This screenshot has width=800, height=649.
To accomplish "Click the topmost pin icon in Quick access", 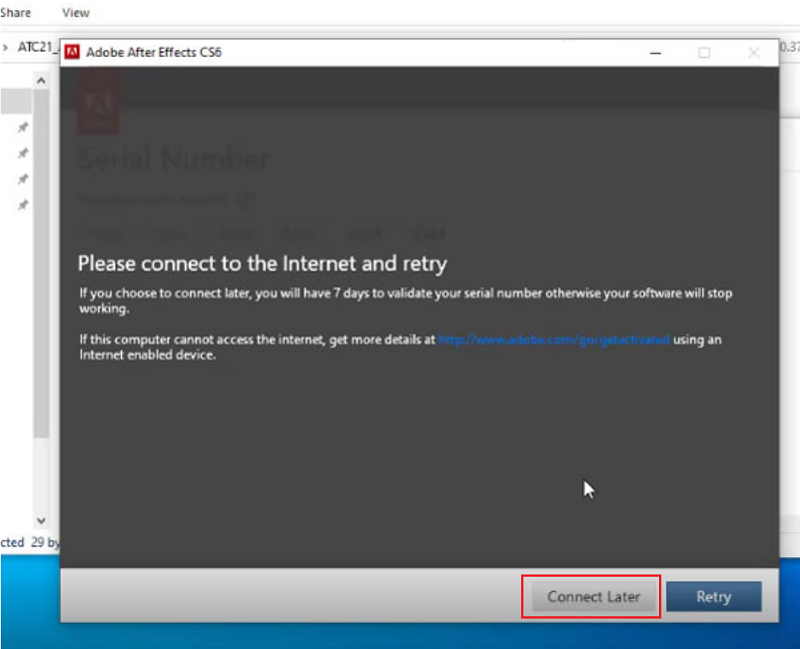I will [21, 127].
